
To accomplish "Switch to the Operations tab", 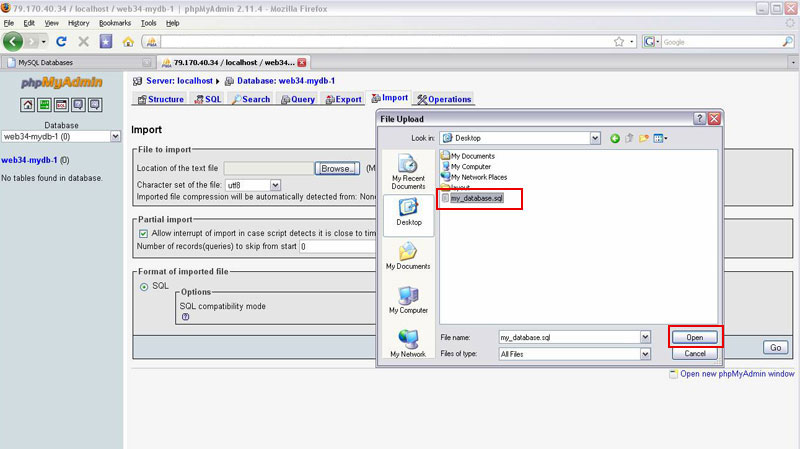I will [444, 99].
